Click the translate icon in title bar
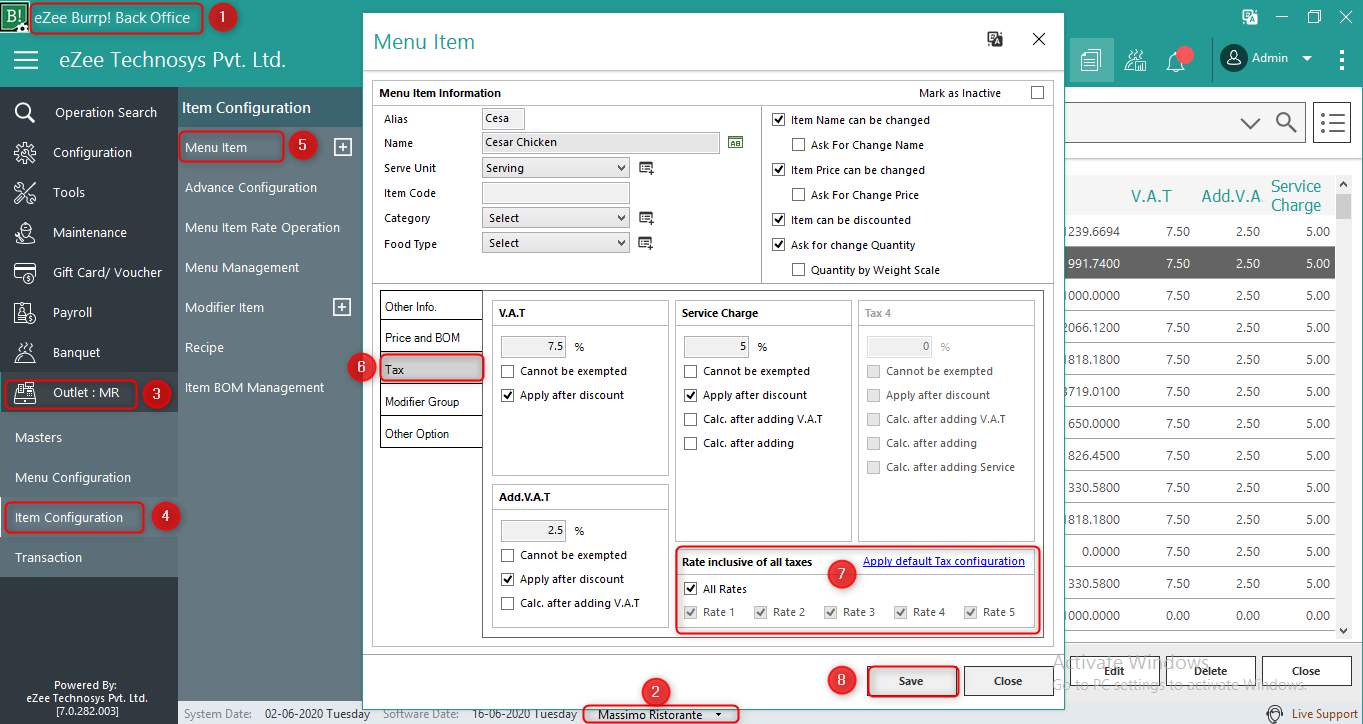 [1250, 16]
